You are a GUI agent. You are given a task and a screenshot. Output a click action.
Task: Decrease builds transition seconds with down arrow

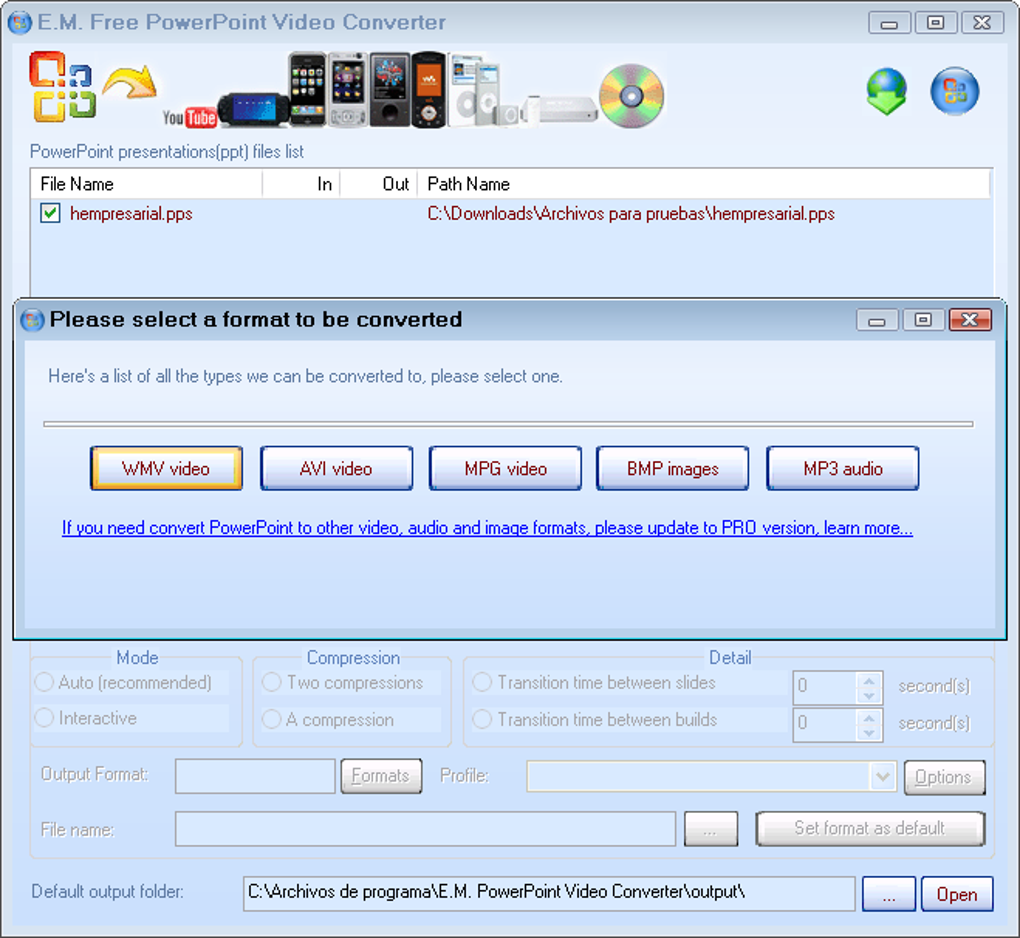(869, 732)
